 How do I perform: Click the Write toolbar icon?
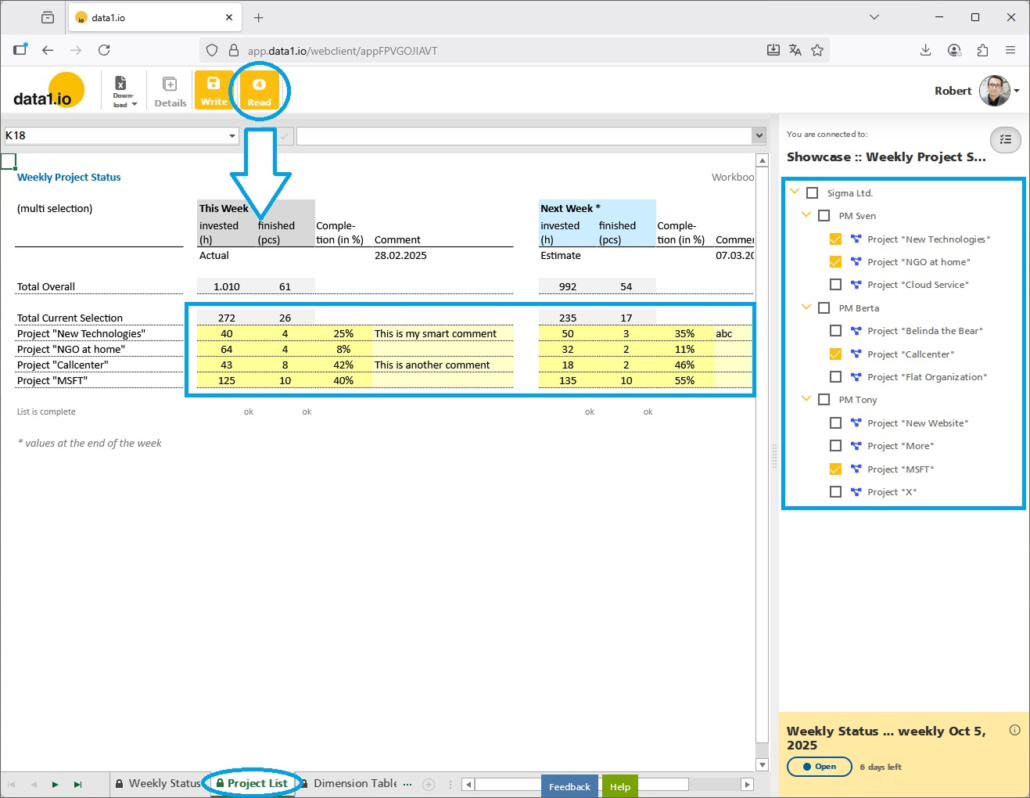pyautogui.click(x=213, y=91)
